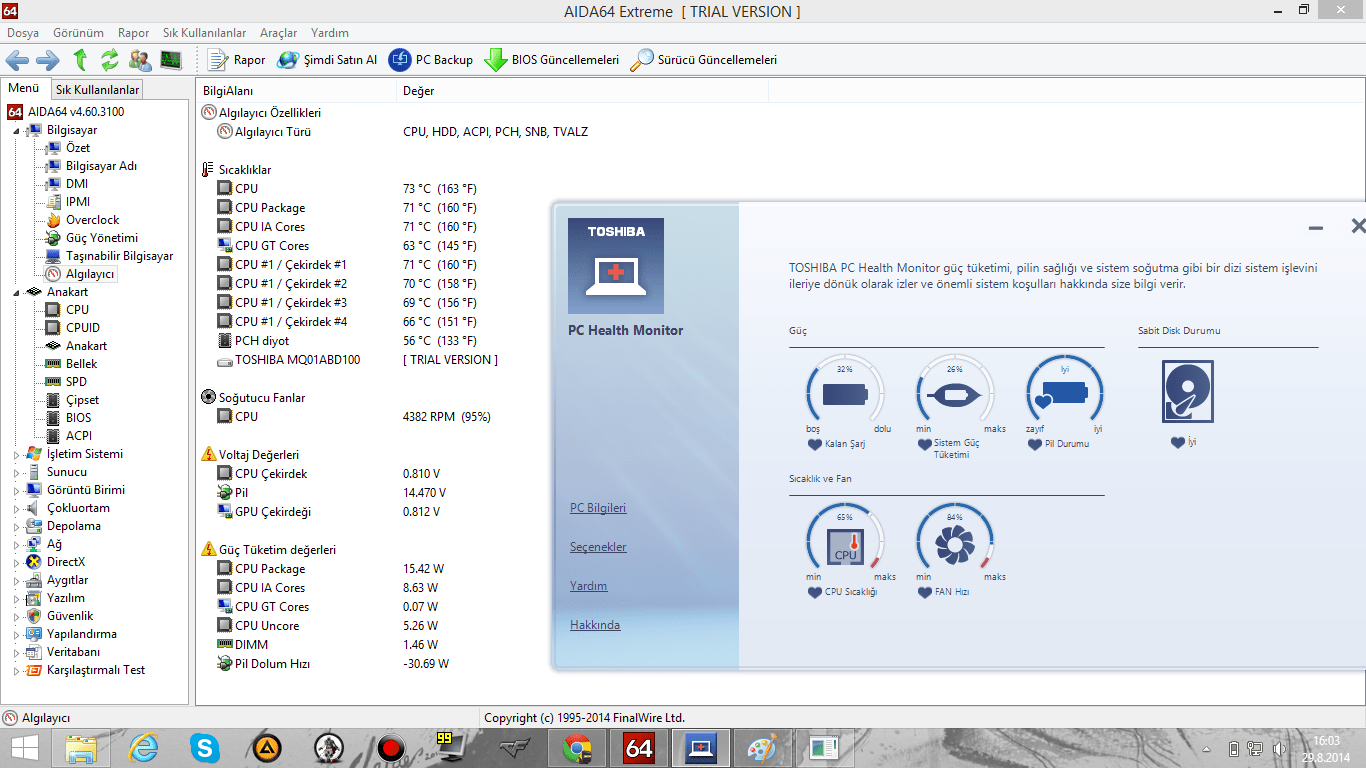The width and height of the screenshot is (1366, 768).
Task: Select Özet in the tree
Action: [x=78, y=148]
